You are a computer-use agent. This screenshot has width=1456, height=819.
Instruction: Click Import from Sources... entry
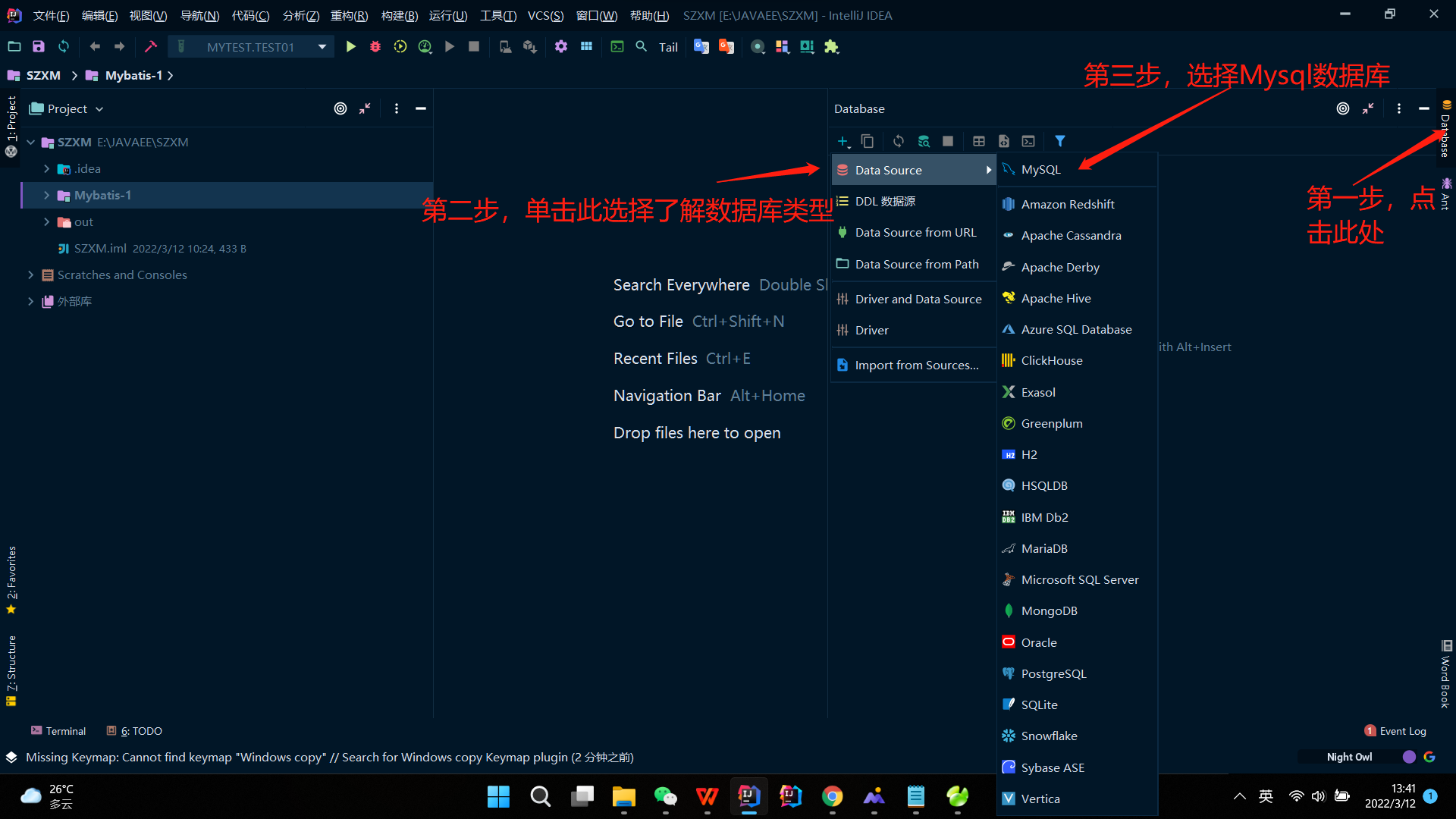pos(914,365)
